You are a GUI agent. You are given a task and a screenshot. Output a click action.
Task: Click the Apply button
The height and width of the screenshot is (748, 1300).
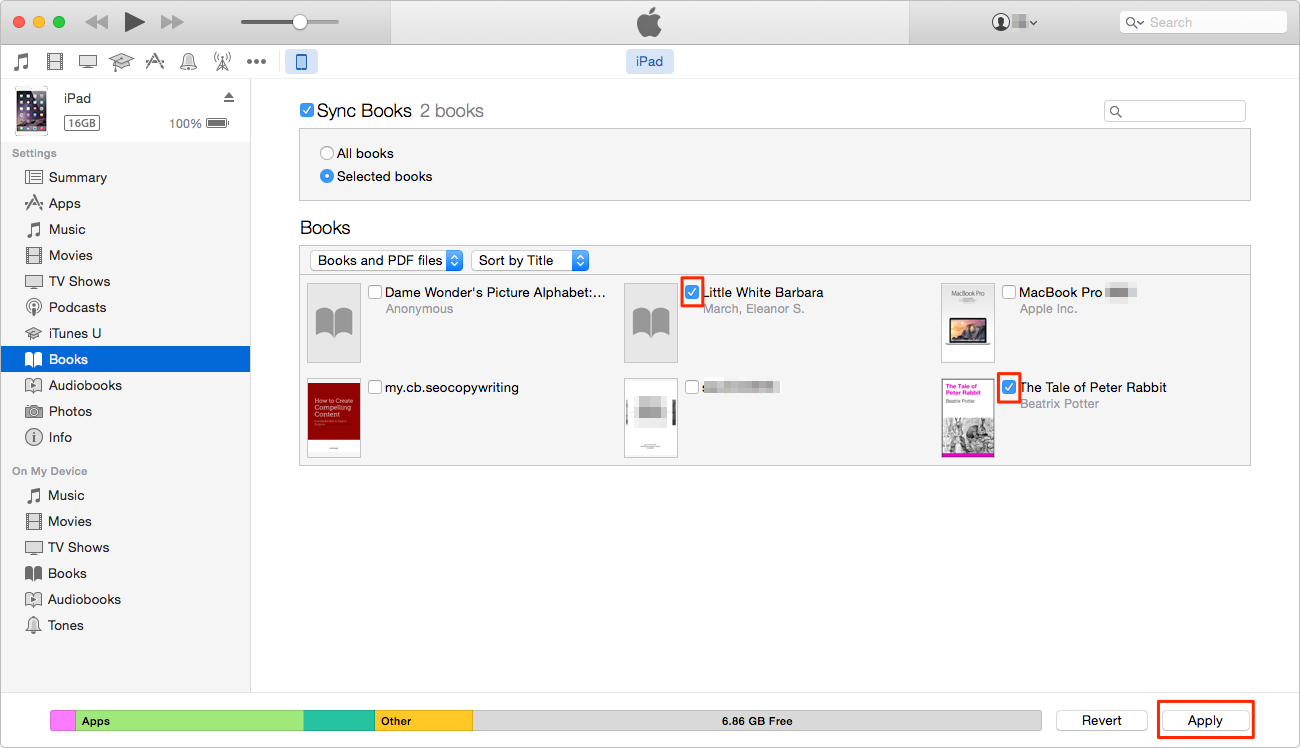click(x=1205, y=720)
